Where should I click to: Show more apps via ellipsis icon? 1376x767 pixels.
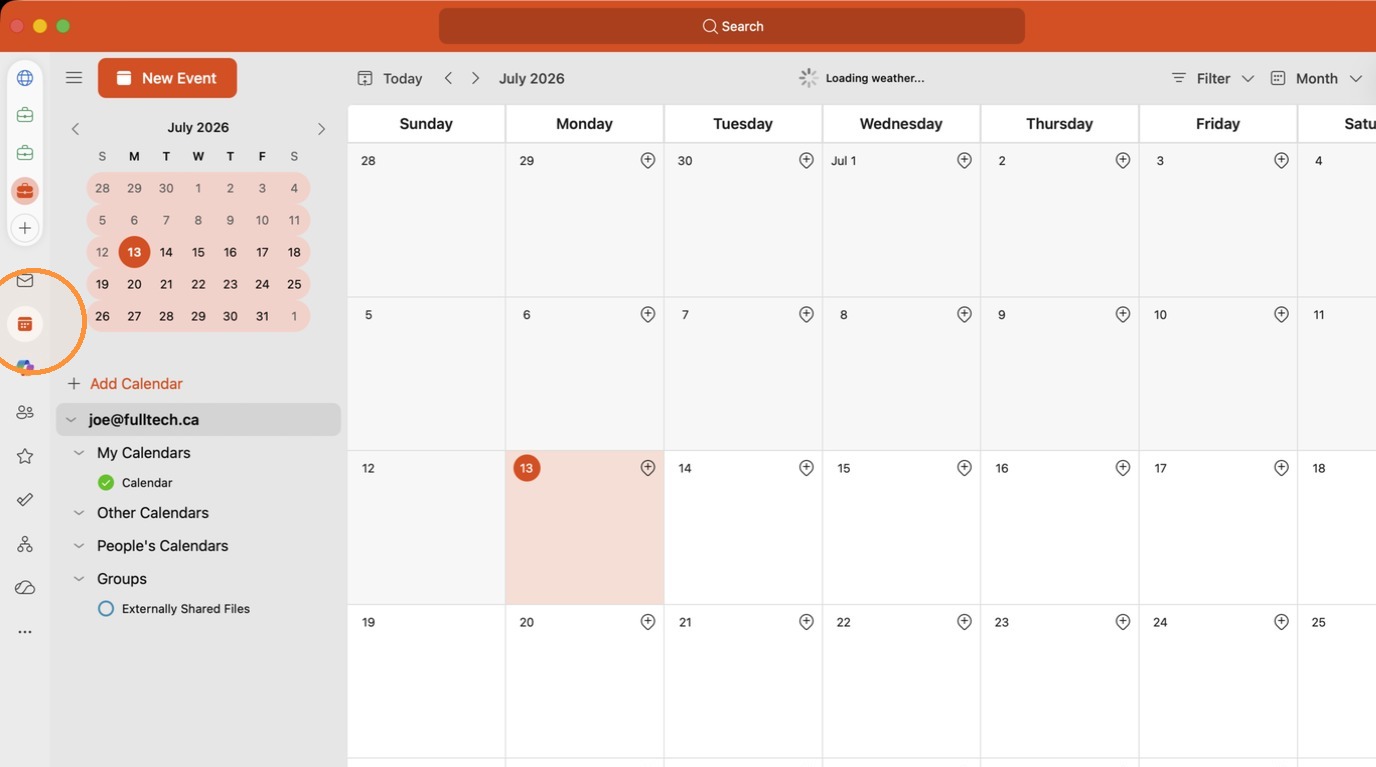(x=25, y=632)
